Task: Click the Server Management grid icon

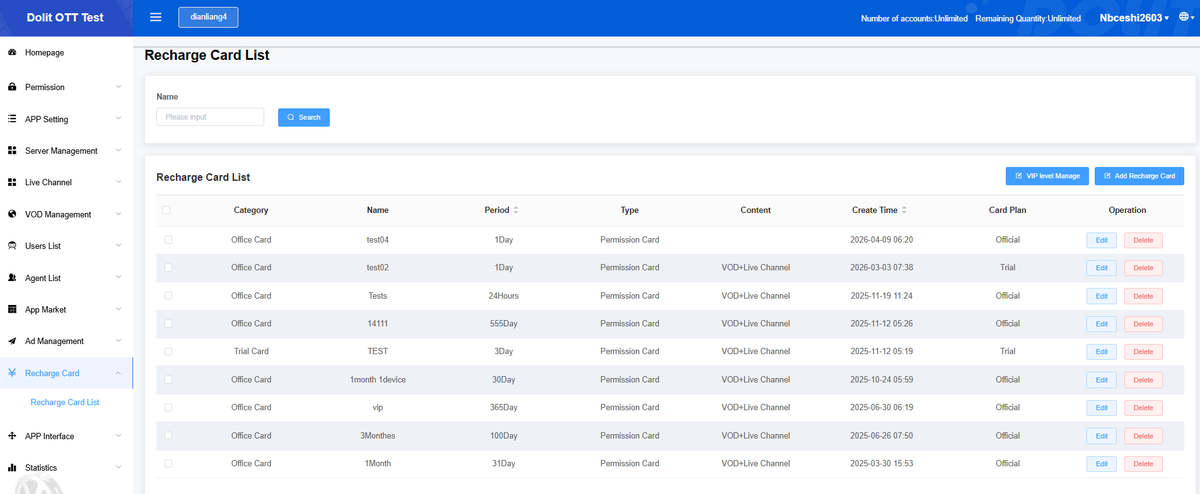Action: pyautogui.click(x=12, y=151)
